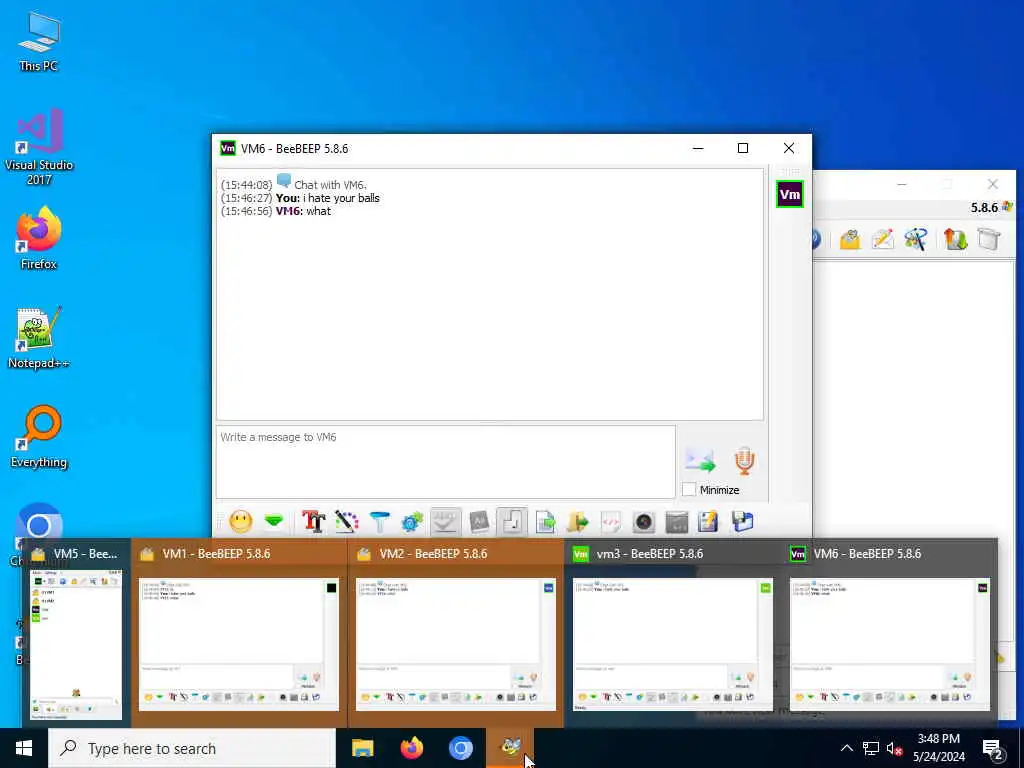Click the message "i hate your balls"

pos(341,198)
